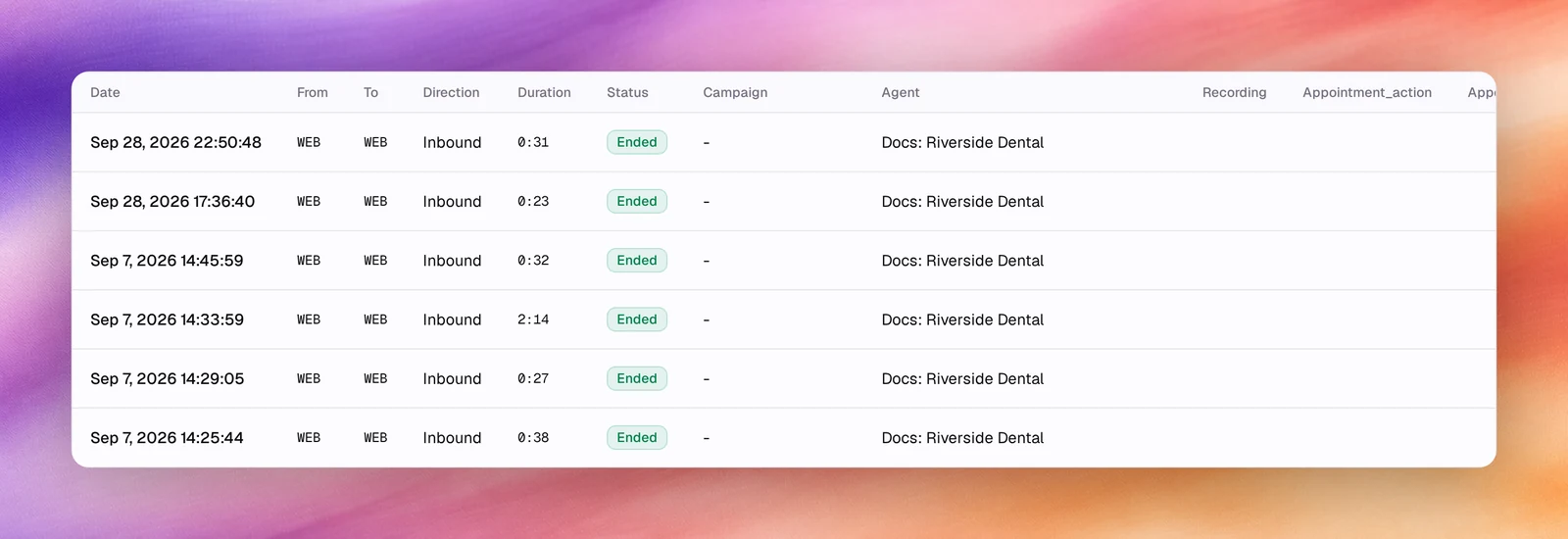Click Docs: Riverside Dental in 14:45:59 row
This screenshot has height=539, width=1568.
962,261
